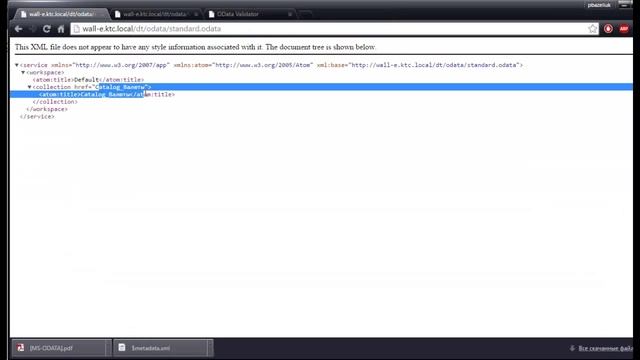
Task: Switch to the second wall-e.ktc.local tab
Action: [154, 14]
